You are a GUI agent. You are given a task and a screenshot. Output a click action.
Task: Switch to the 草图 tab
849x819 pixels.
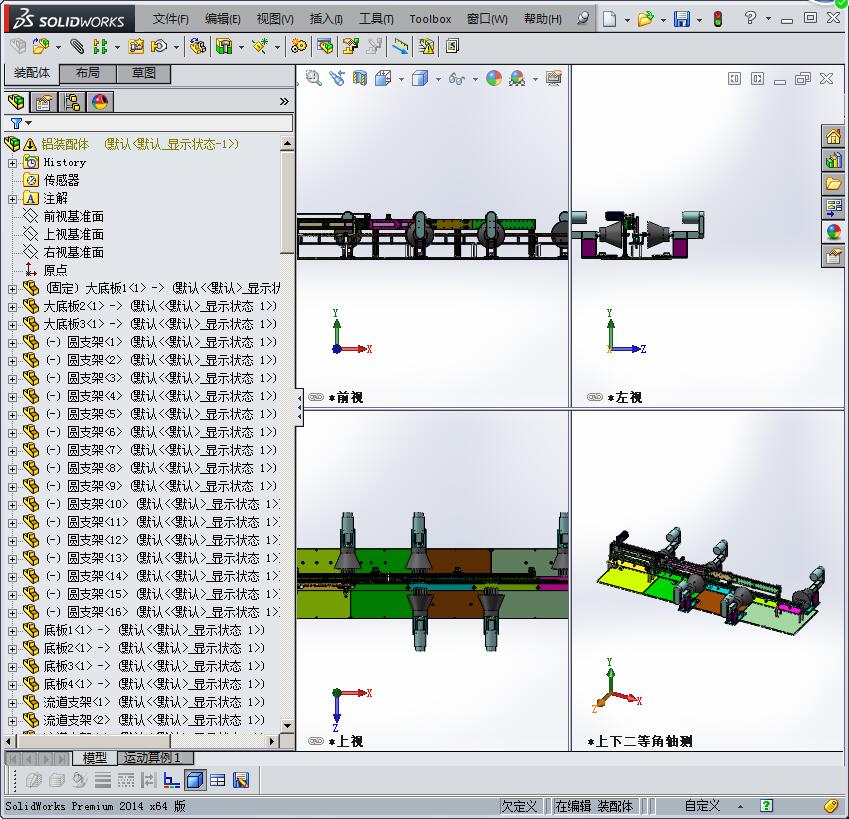coord(143,73)
